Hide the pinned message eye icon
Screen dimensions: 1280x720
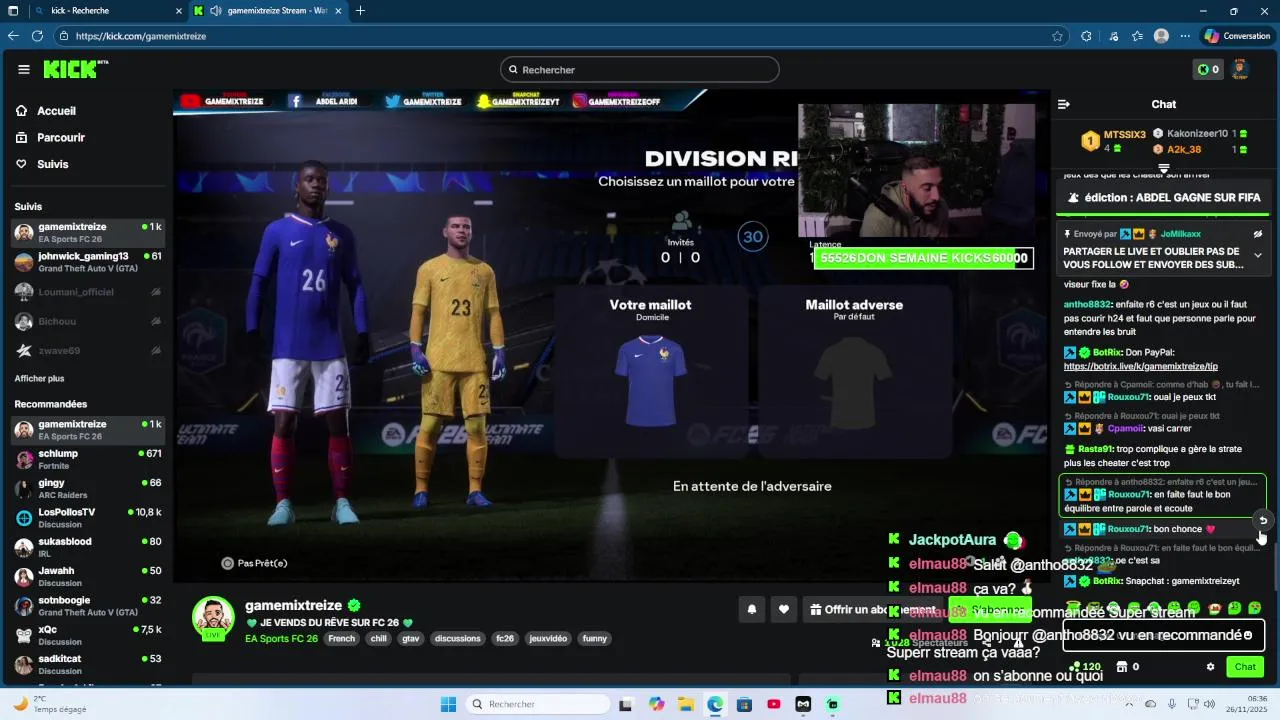(1258, 234)
